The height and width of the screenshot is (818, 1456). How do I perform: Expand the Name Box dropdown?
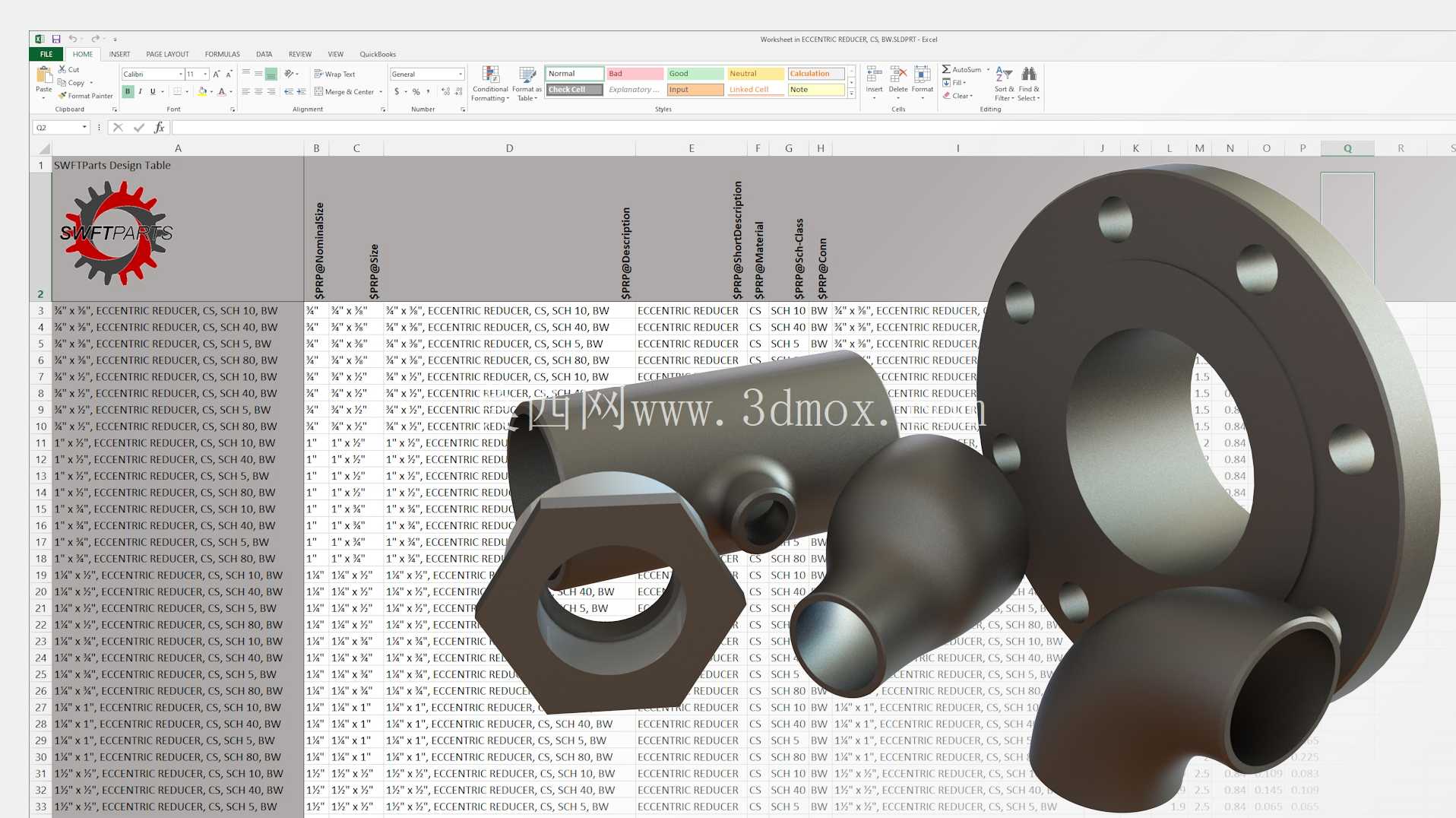[x=84, y=128]
